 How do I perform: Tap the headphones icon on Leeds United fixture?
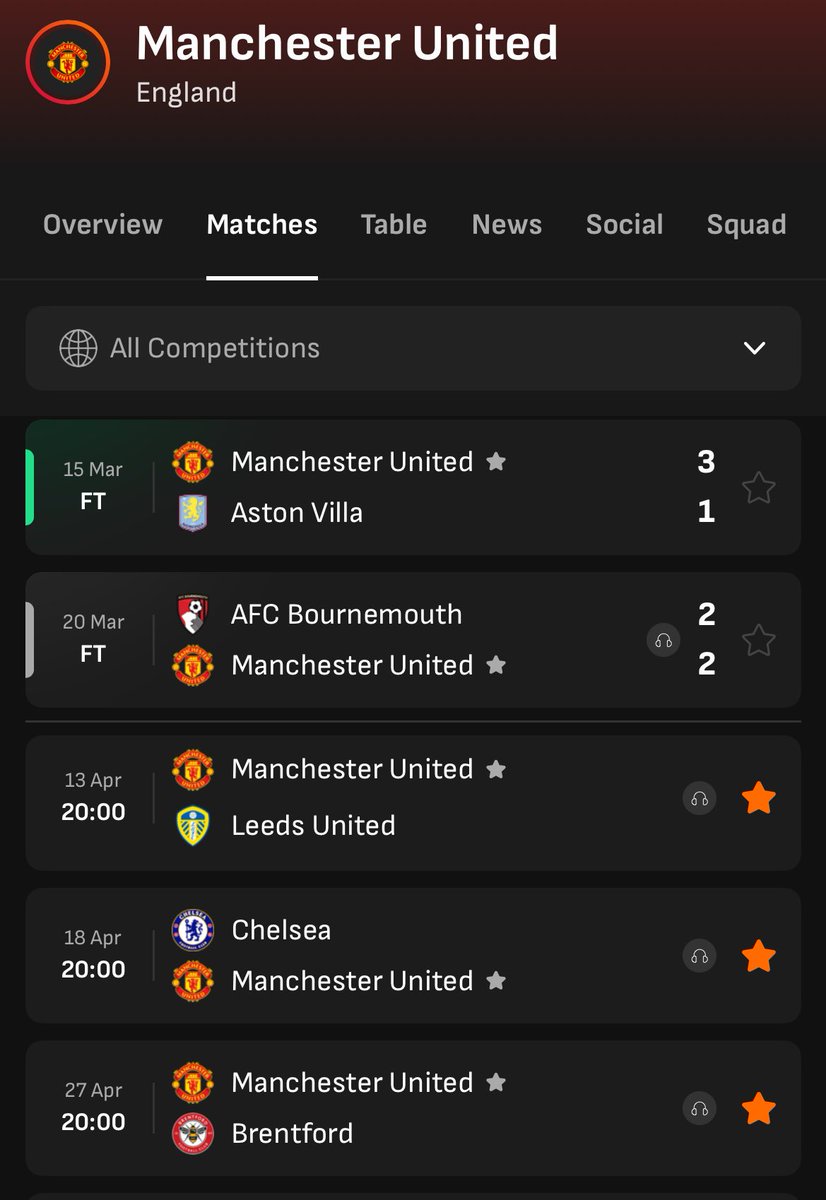(700, 798)
